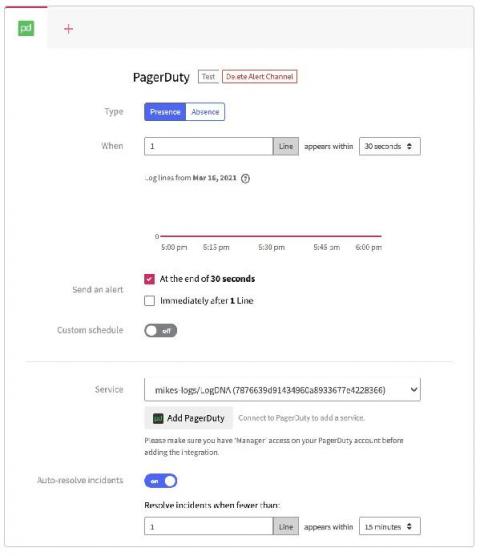The width and height of the screenshot is (480, 556).
Task: Enable 'Immediately after 1 Line' checkbox
Action: (x=150, y=301)
